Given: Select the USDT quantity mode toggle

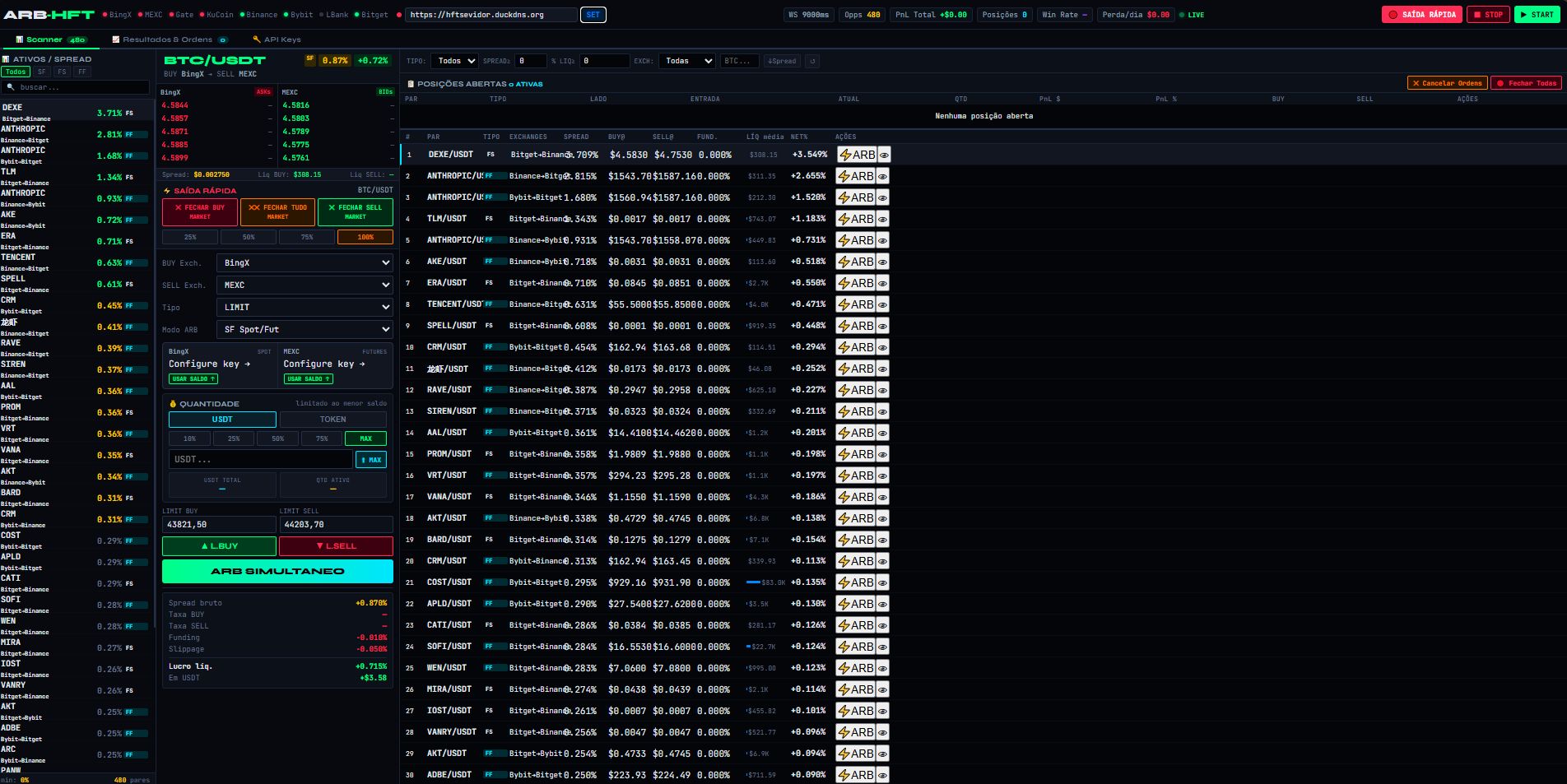Looking at the screenshot, I should pyautogui.click(x=222, y=420).
